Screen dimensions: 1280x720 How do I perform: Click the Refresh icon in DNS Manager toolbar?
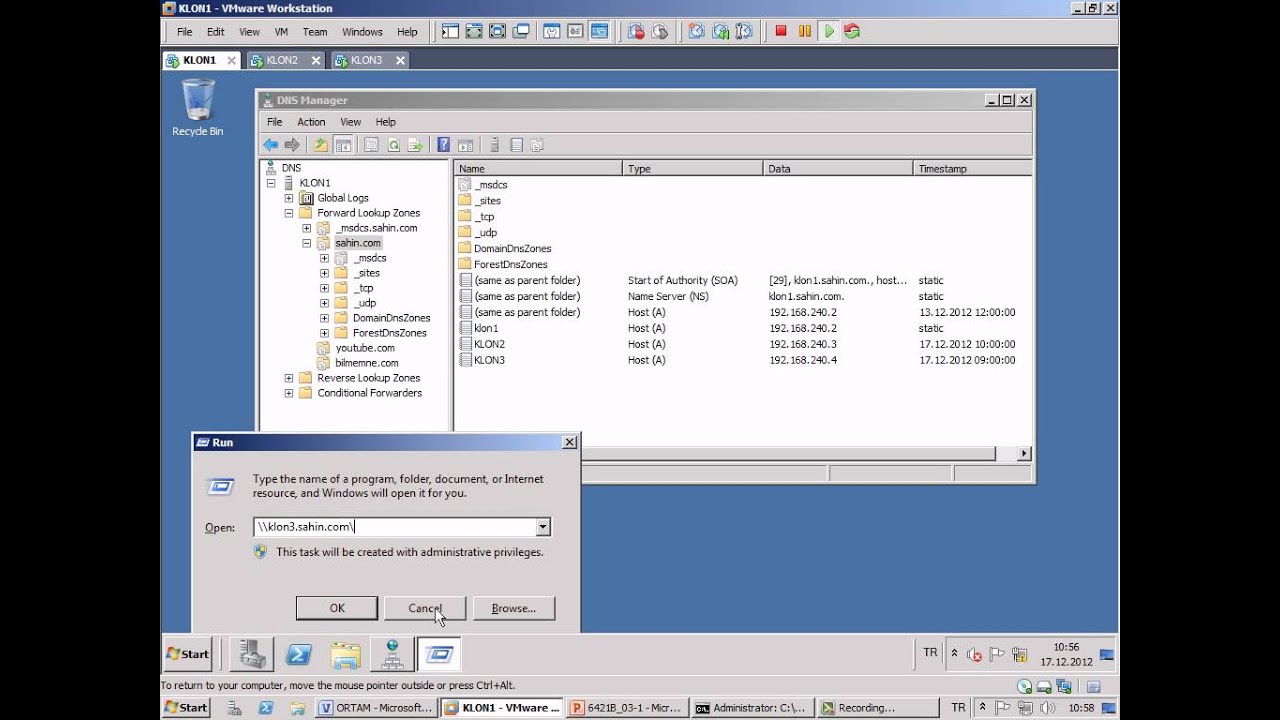(x=394, y=145)
